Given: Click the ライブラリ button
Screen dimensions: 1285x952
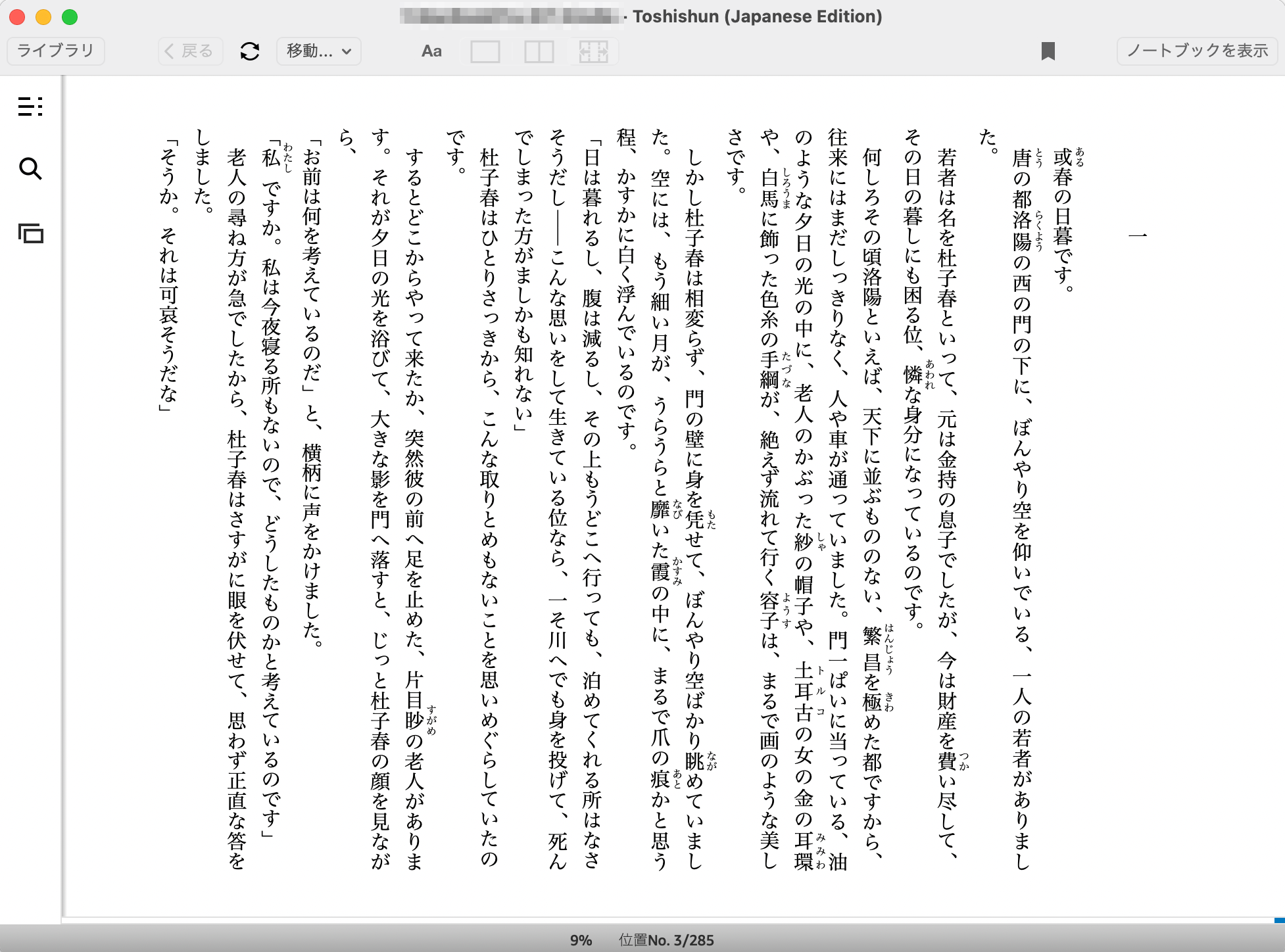Looking at the screenshot, I should click(56, 51).
